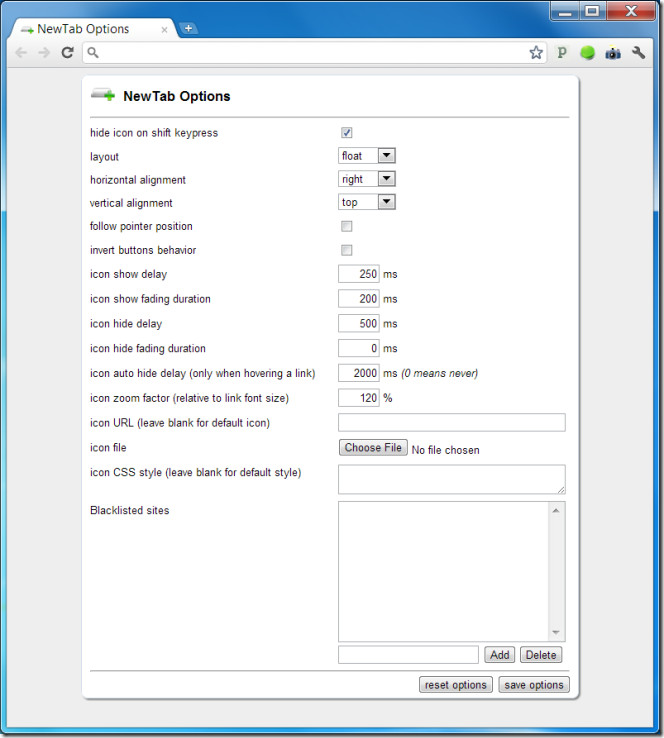Click the green P extension icon
Image resolution: width=664 pixels, height=738 pixels.
pos(562,53)
